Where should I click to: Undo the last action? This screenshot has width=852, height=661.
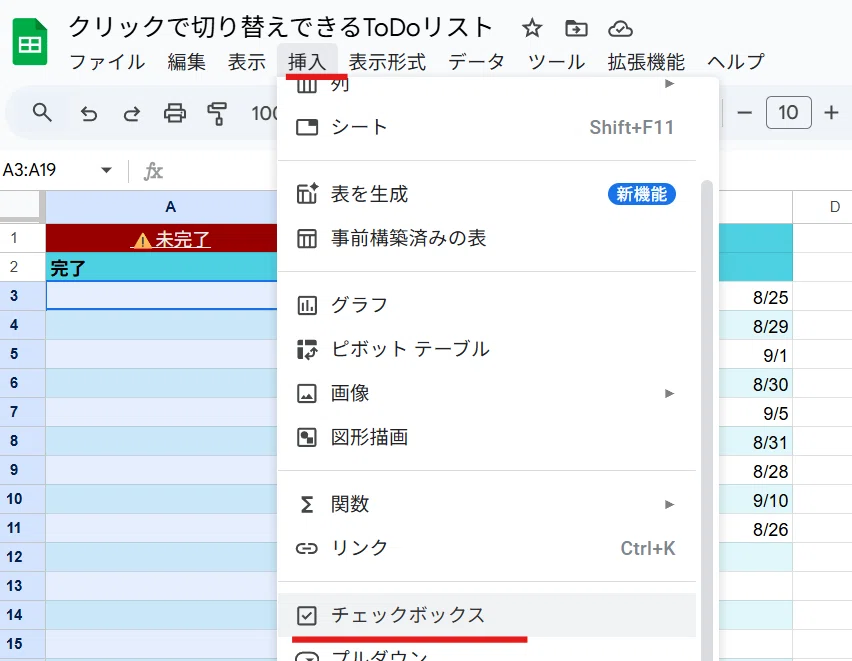89,114
